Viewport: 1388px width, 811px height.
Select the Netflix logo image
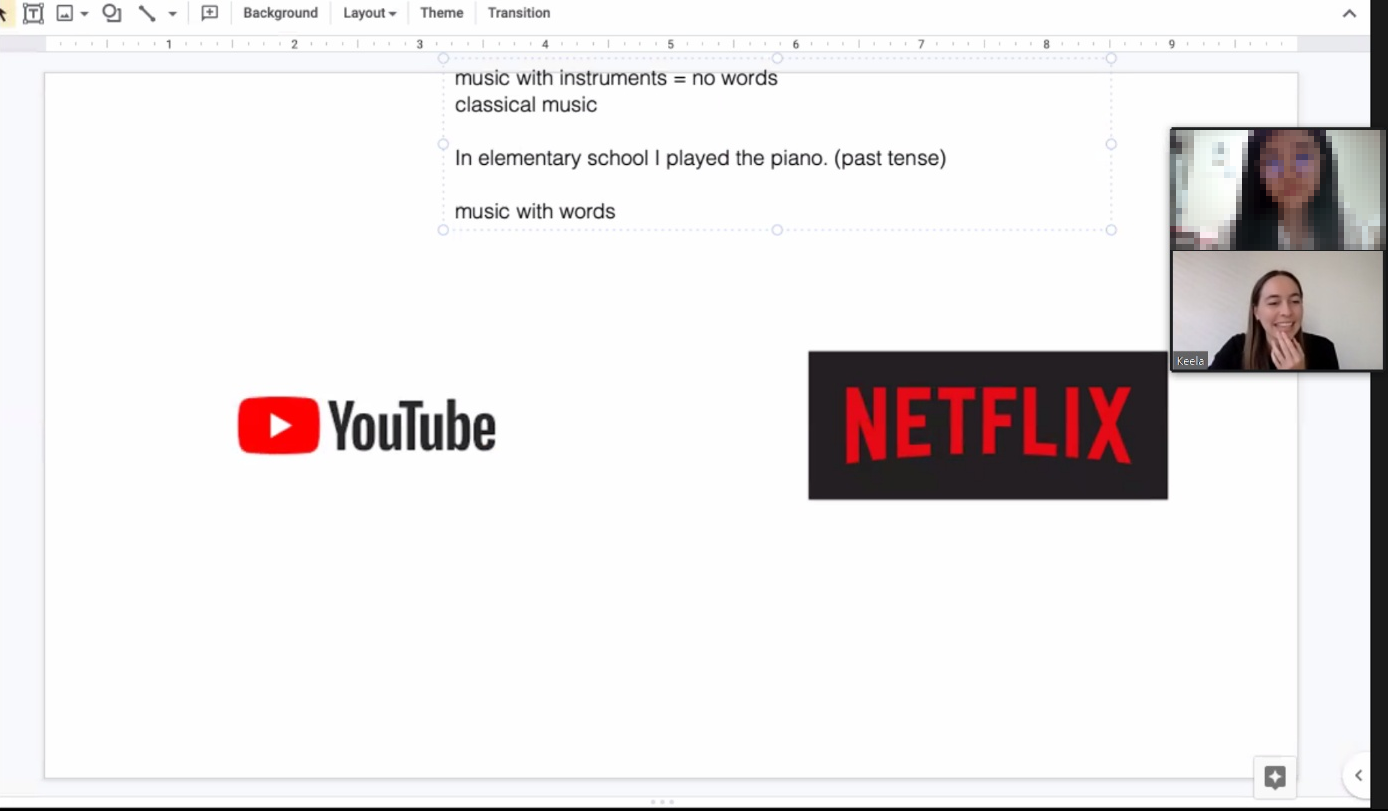pos(988,425)
